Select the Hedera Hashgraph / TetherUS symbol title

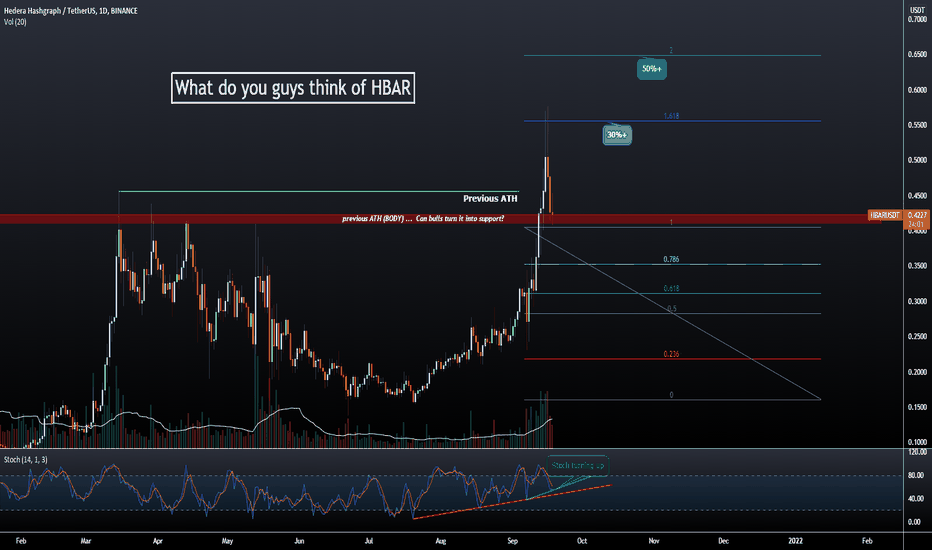(71, 11)
